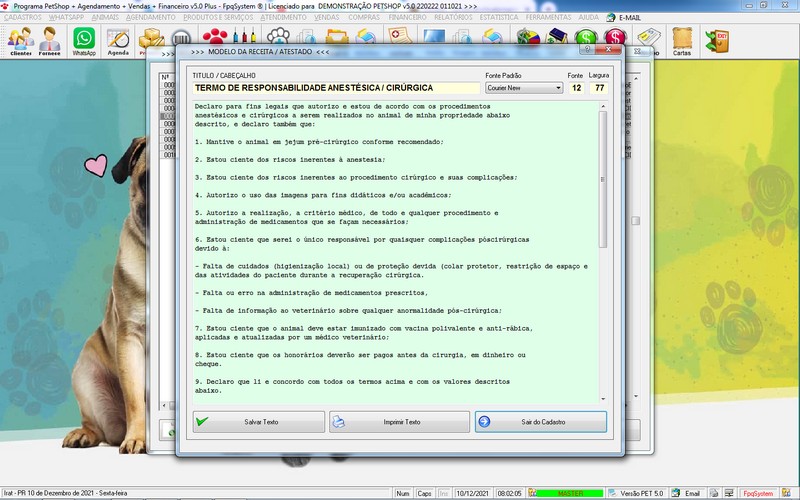Viewport: 800px width, 500px height.
Task: Click the yellow notes toolbar icon
Action: tap(648, 37)
